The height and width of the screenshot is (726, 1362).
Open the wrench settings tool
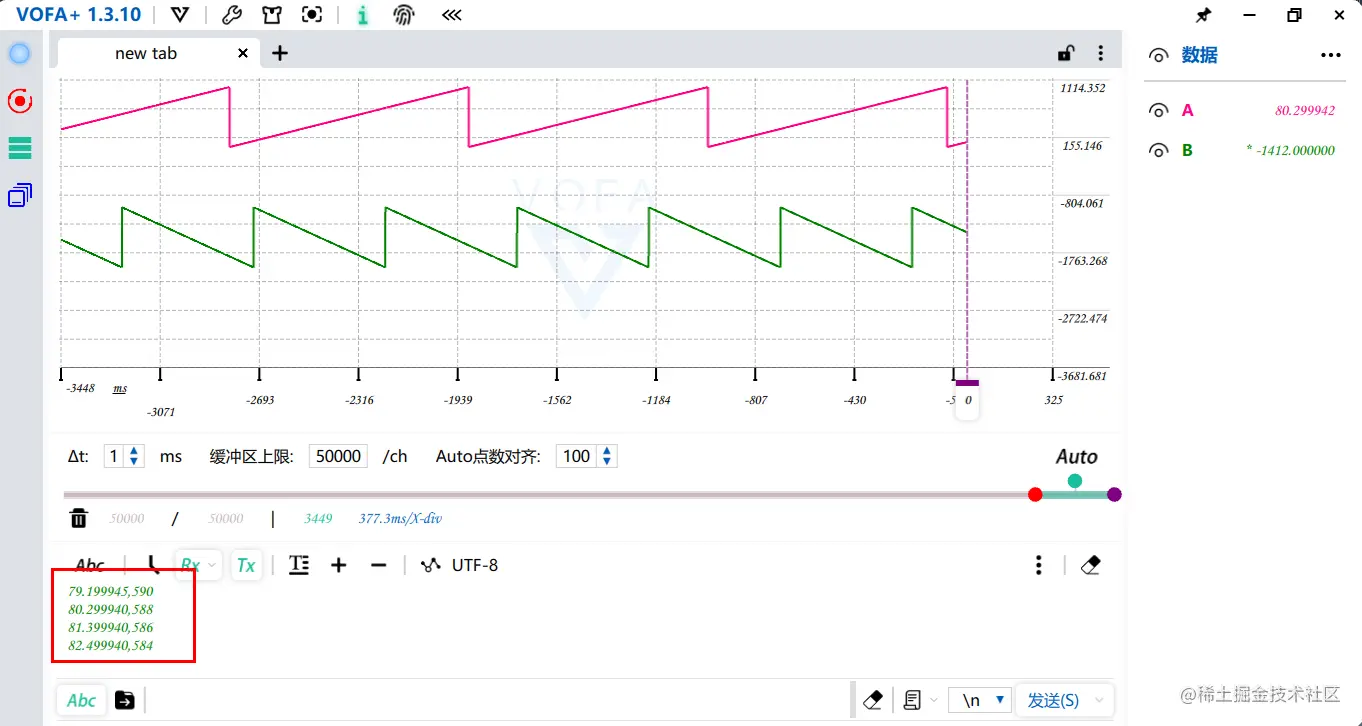[231, 15]
